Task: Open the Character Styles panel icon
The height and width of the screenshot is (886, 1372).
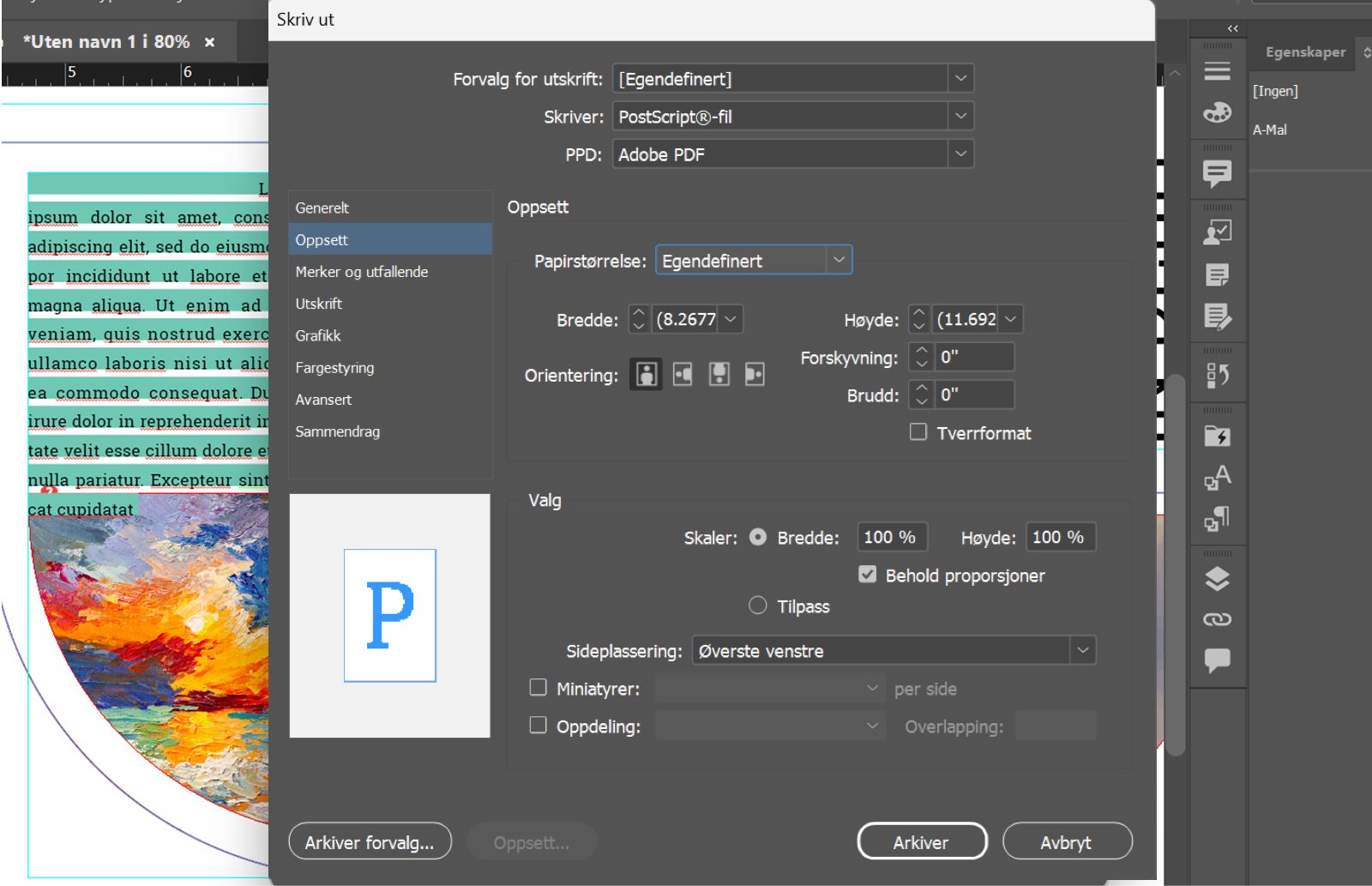Action: pyautogui.click(x=1217, y=477)
